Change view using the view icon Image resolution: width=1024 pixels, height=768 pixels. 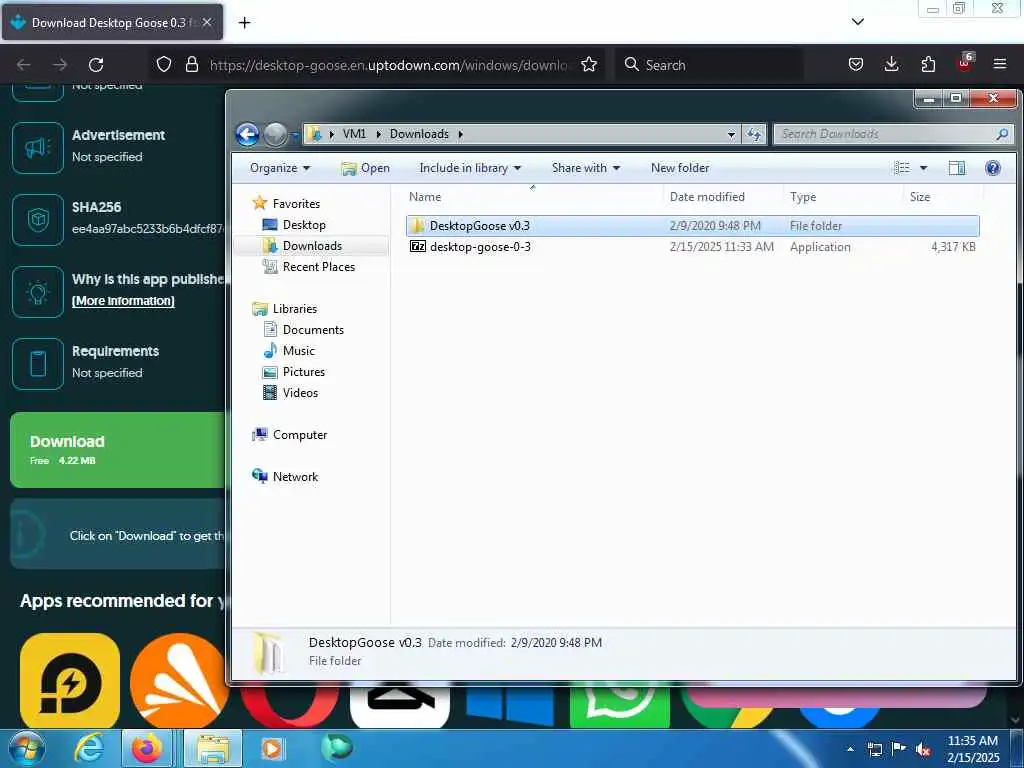point(902,168)
